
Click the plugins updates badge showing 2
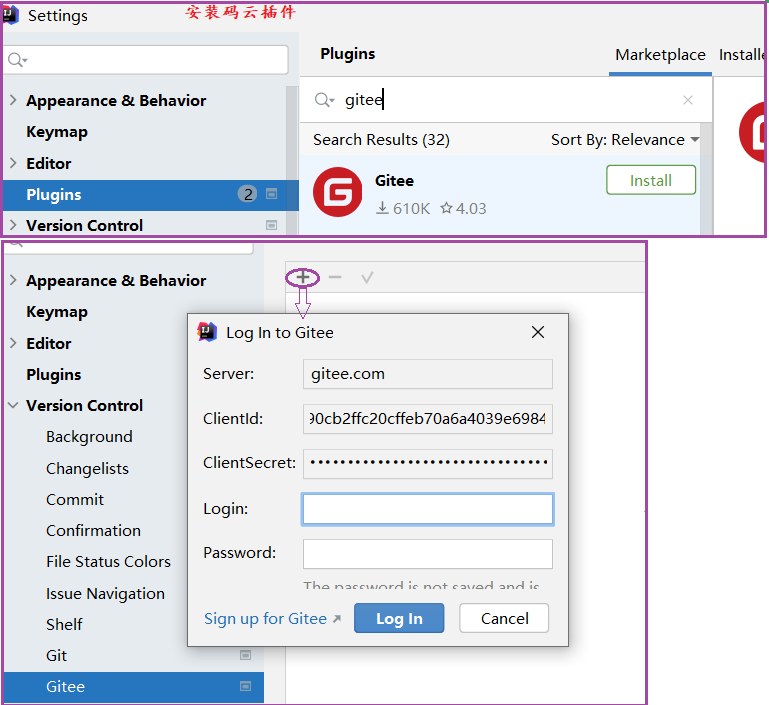click(x=248, y=194)
